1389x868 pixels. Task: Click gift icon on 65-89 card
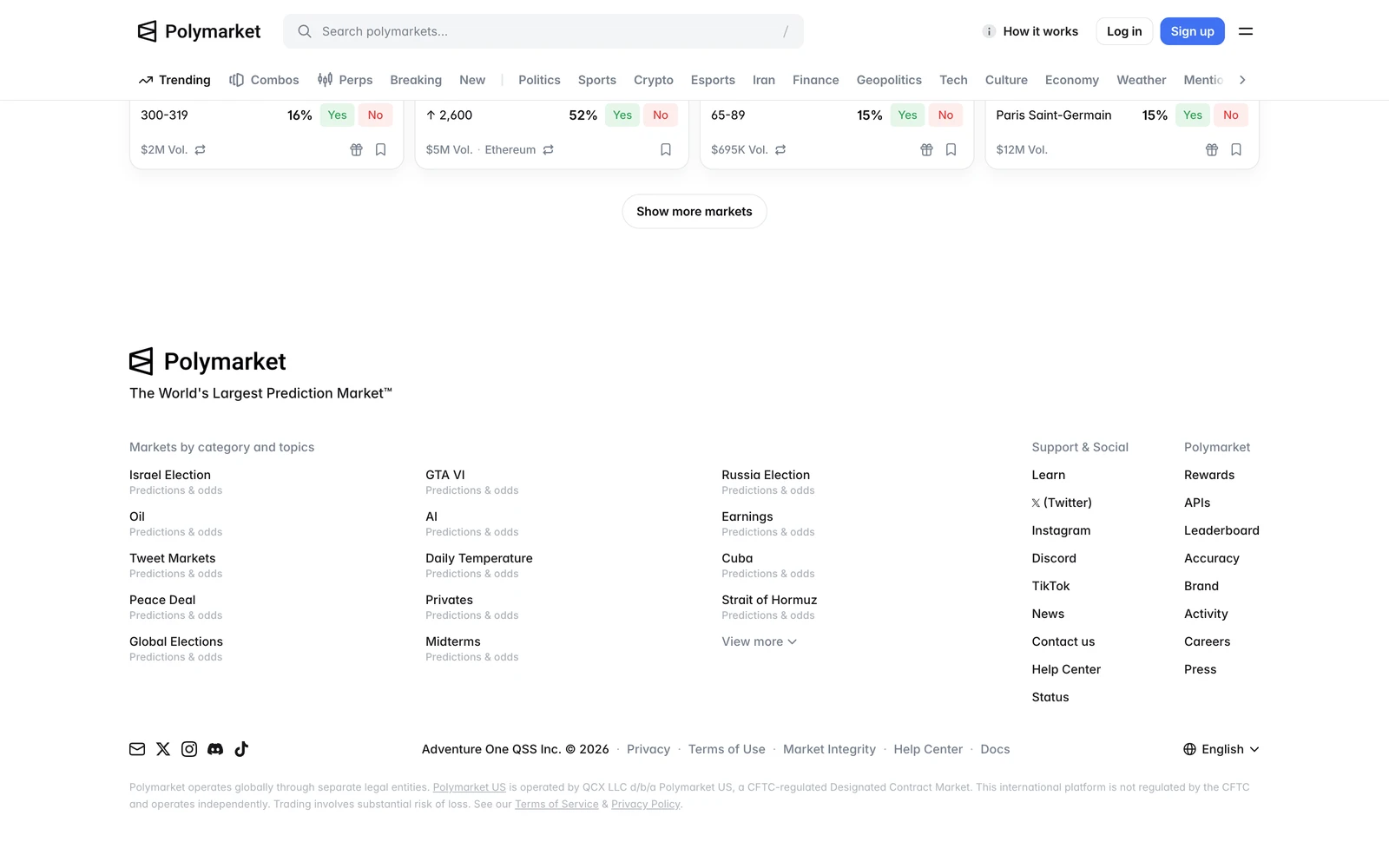(x=926, y=149)
